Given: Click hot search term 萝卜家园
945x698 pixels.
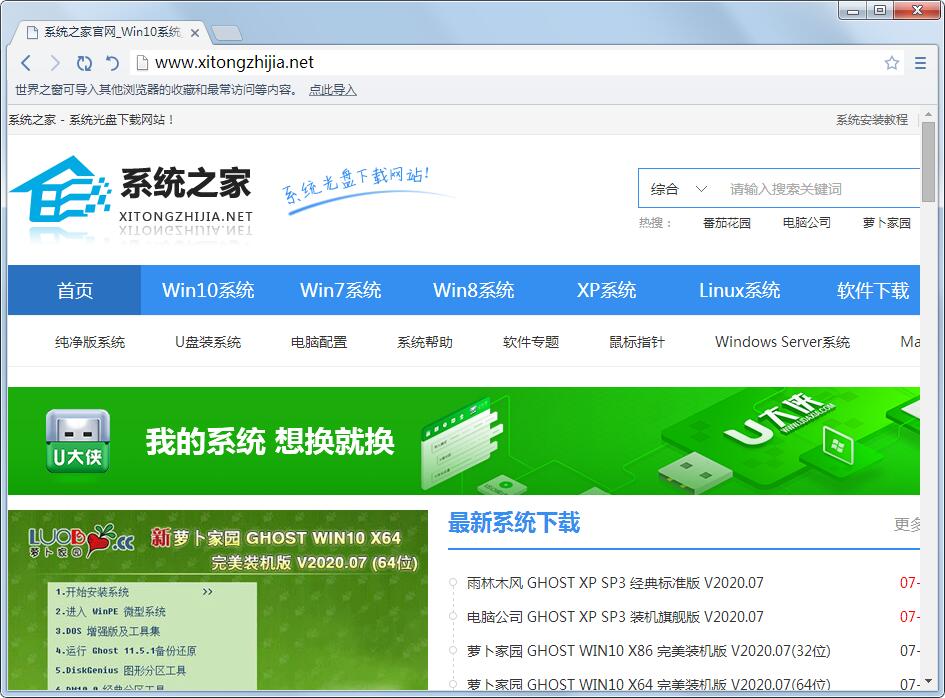Looking at the screenshot, I should tap(887, 223).
